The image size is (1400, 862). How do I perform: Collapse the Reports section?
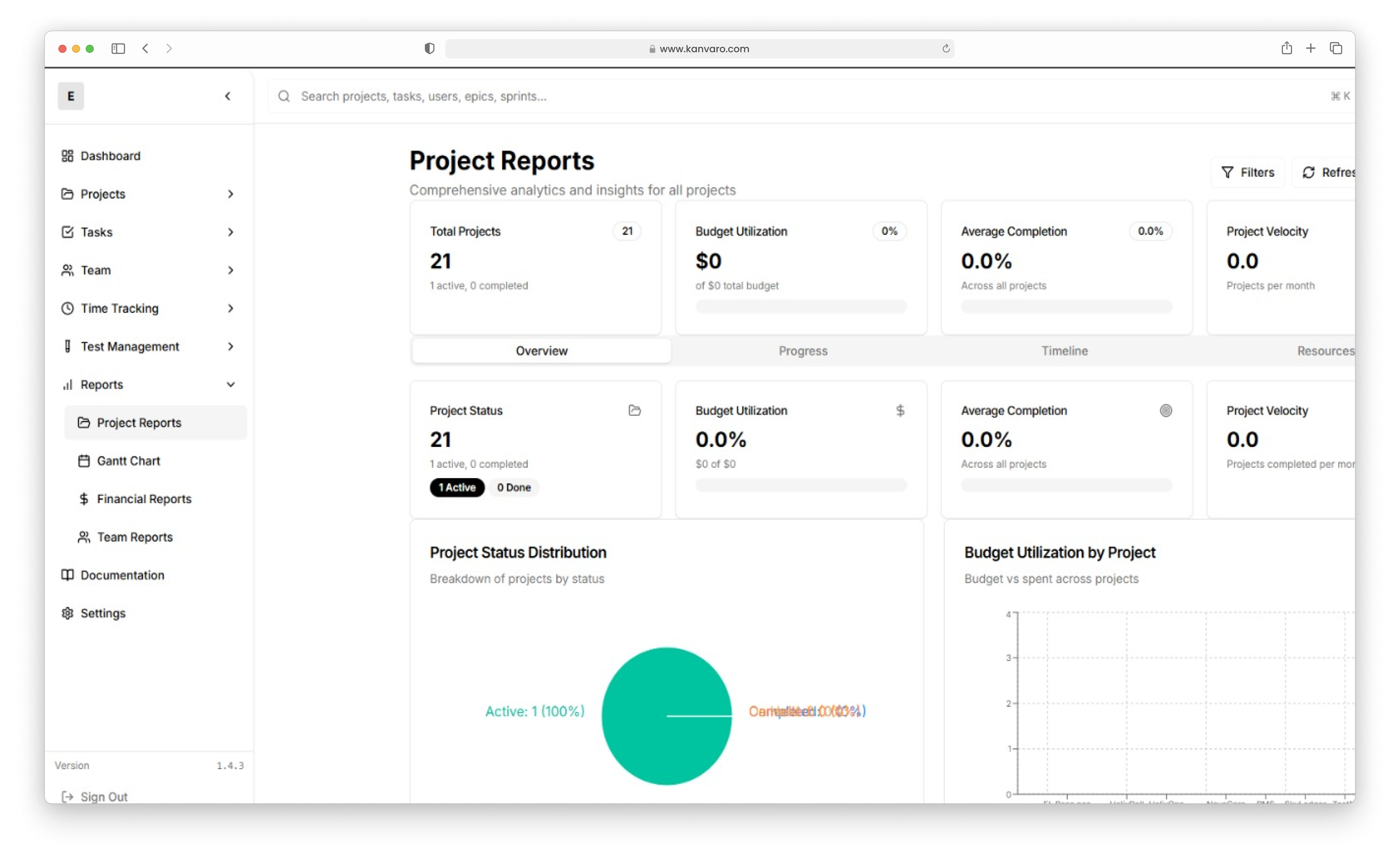coord(230,384)
